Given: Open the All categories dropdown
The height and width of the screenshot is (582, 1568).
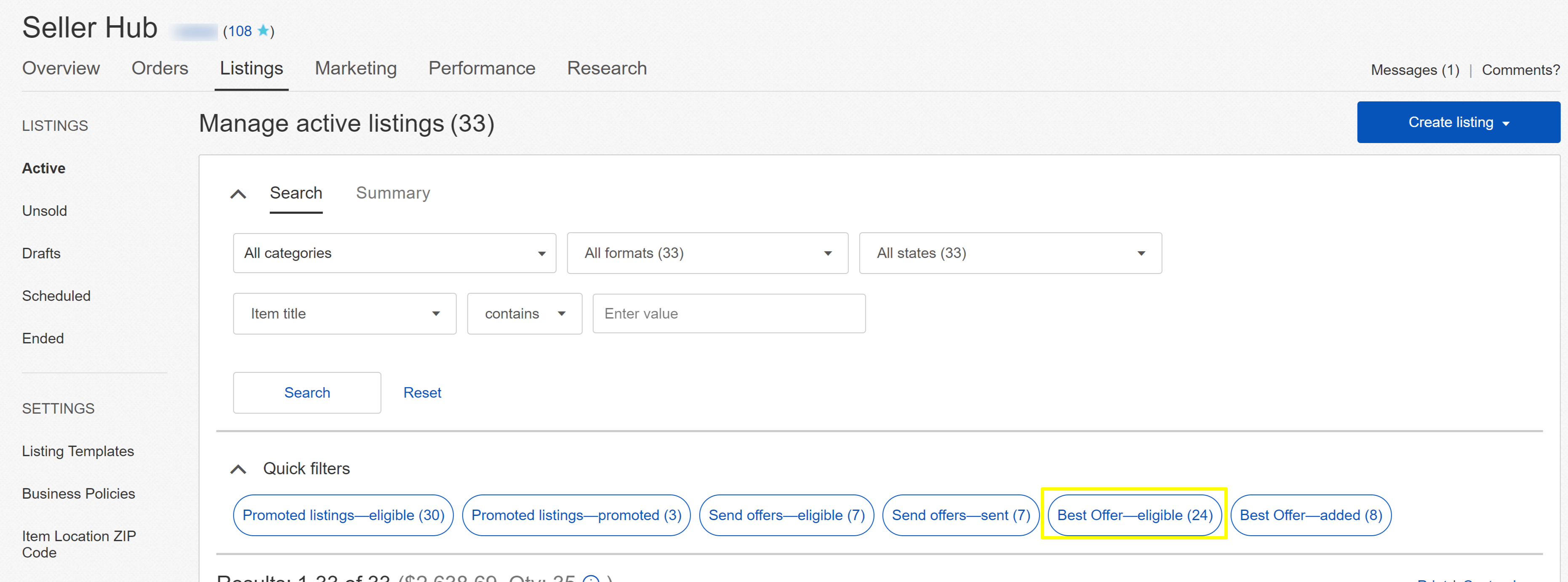Looking at the screenshot, I should (x=395, y=253).
